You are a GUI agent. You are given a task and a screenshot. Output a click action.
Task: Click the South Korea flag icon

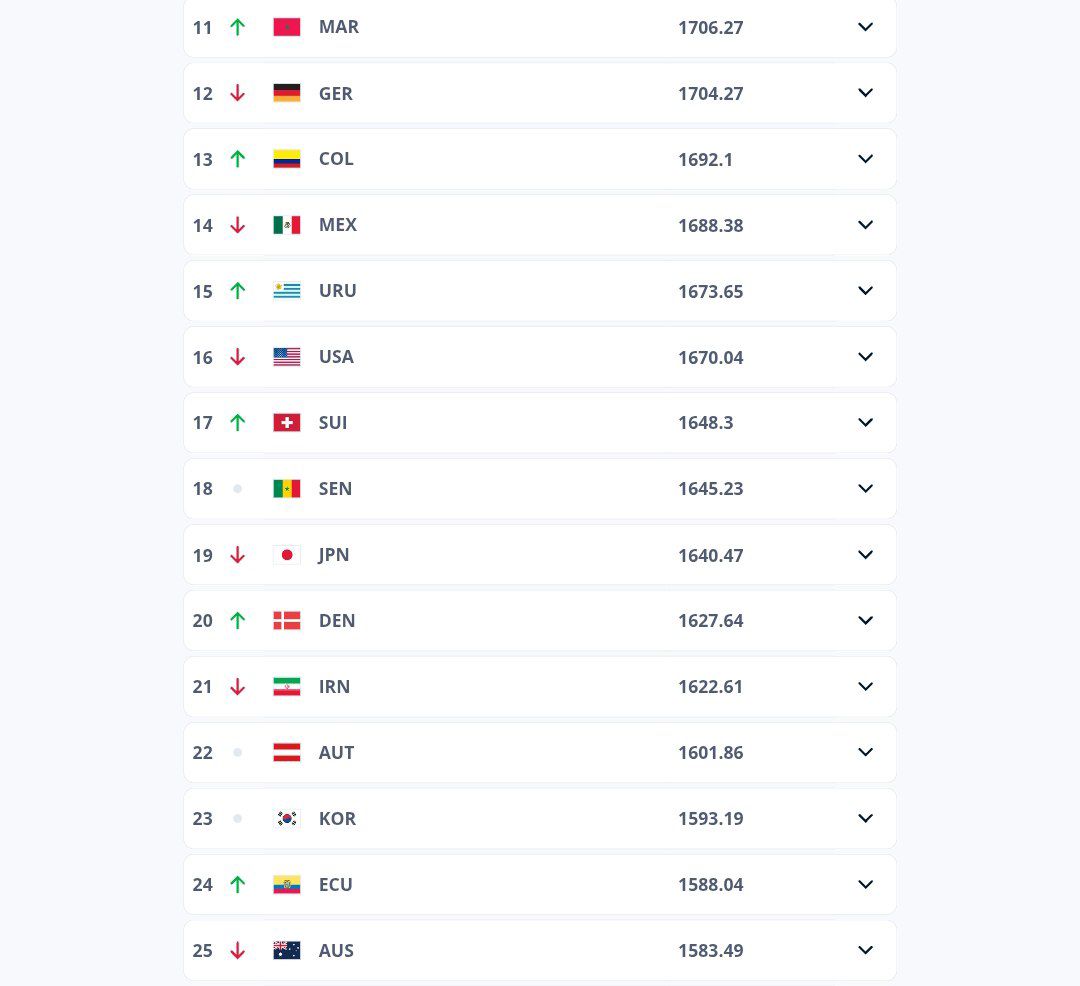coord(287,819)
